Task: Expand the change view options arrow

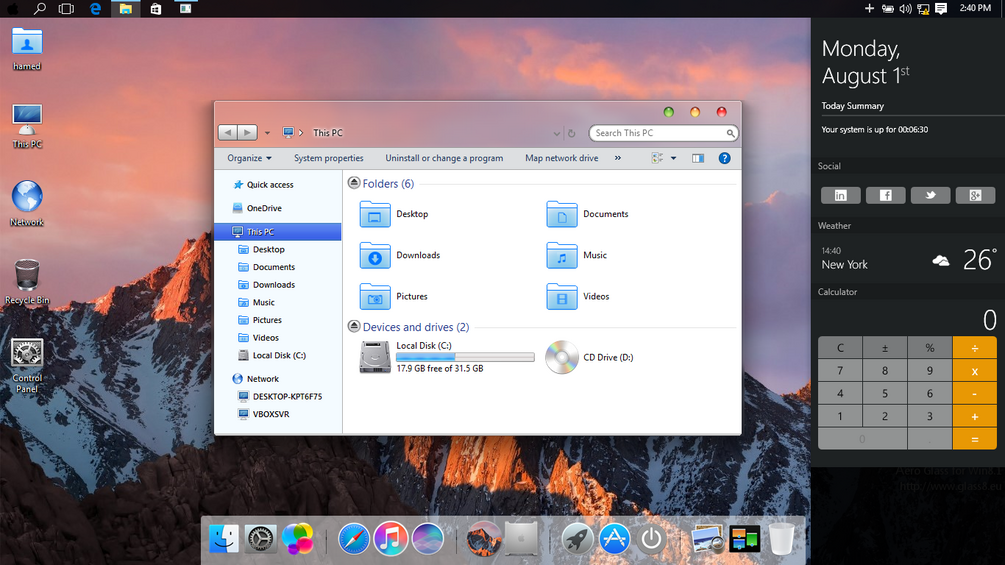Action: coord(674,158)
